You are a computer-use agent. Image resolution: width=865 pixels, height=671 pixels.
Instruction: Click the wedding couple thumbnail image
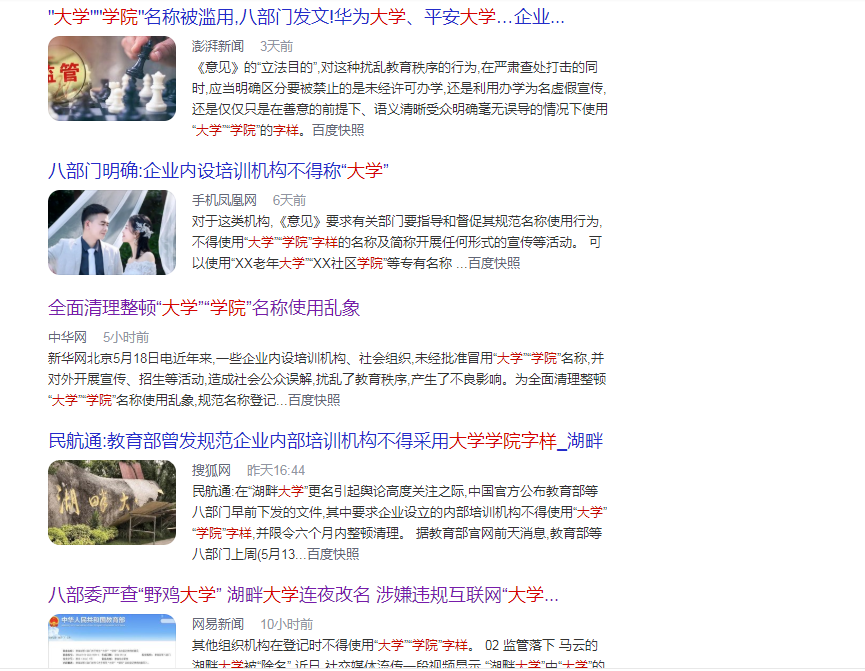[112, 232]
